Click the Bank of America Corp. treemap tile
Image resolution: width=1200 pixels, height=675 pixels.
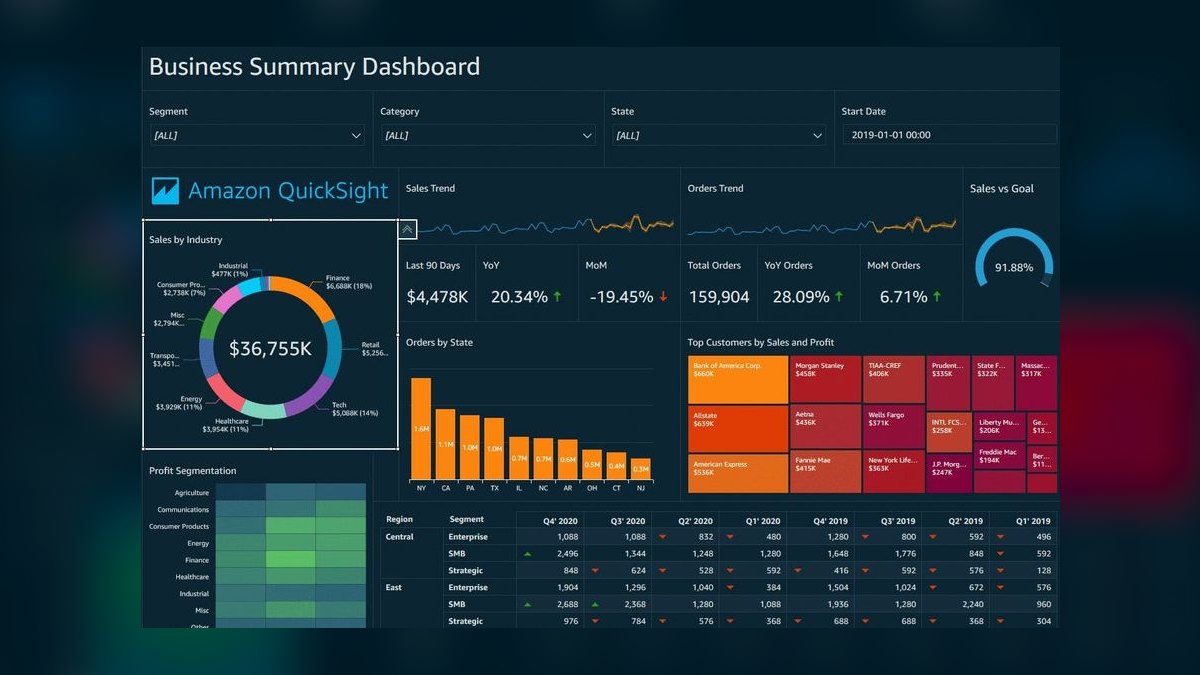739,380
